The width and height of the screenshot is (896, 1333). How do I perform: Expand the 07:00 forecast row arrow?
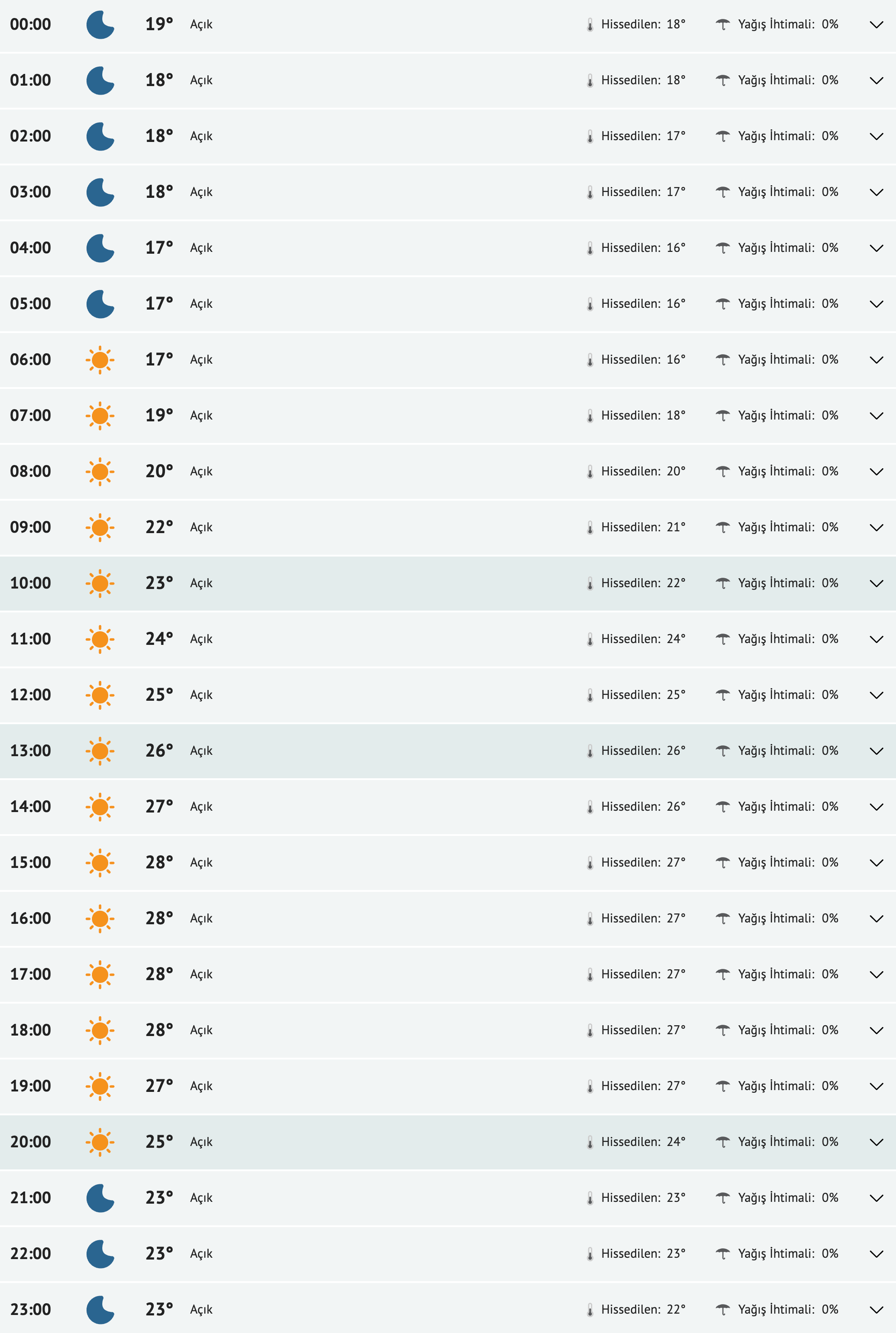click(x=876, y=416)
